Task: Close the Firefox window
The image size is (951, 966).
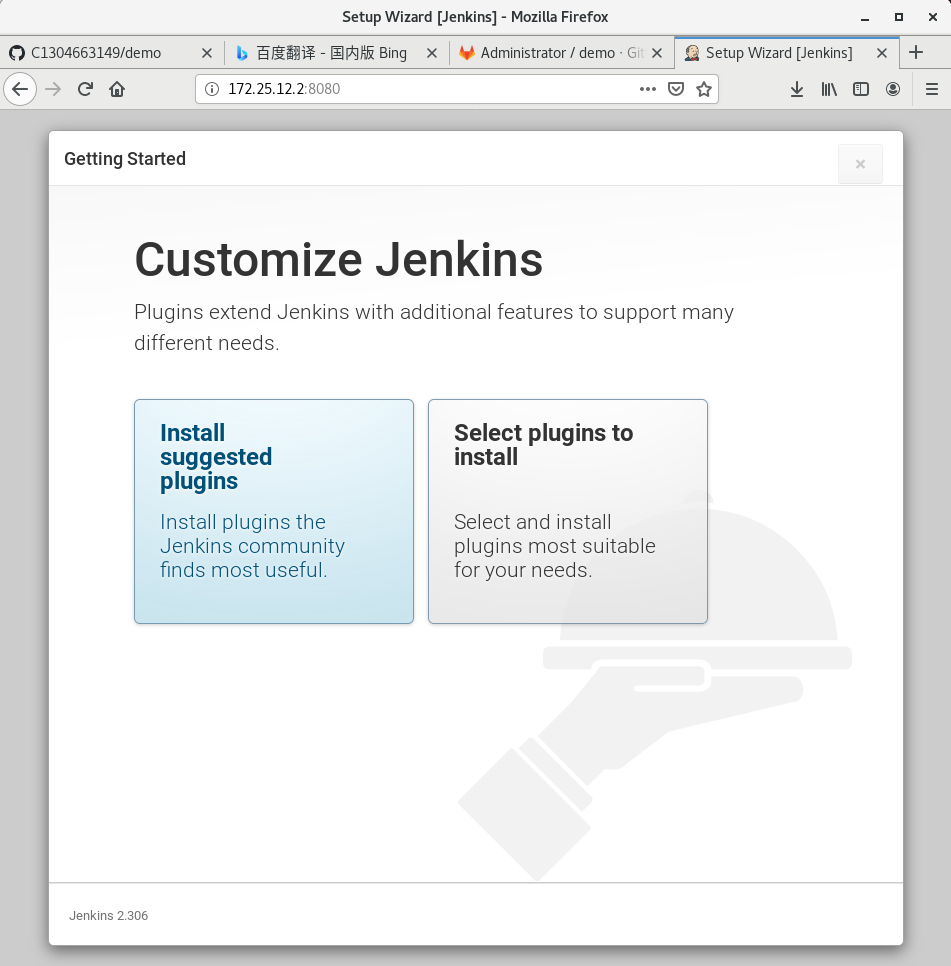Action: coord(933,17)
